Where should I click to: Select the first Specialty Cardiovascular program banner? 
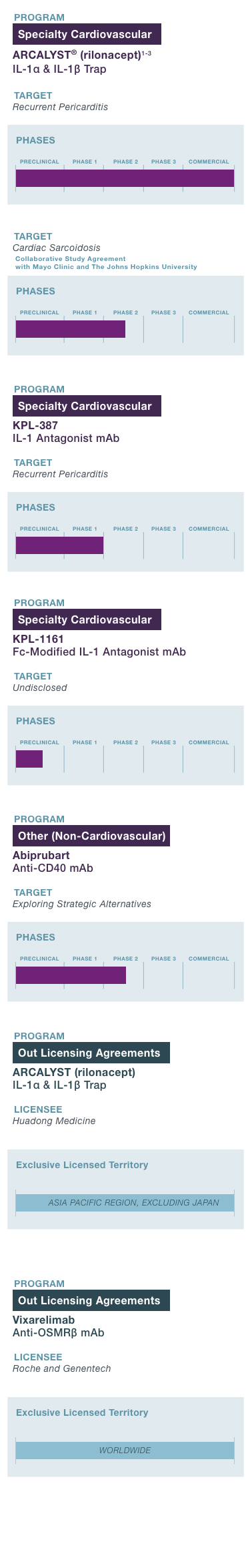coord(87,34)
